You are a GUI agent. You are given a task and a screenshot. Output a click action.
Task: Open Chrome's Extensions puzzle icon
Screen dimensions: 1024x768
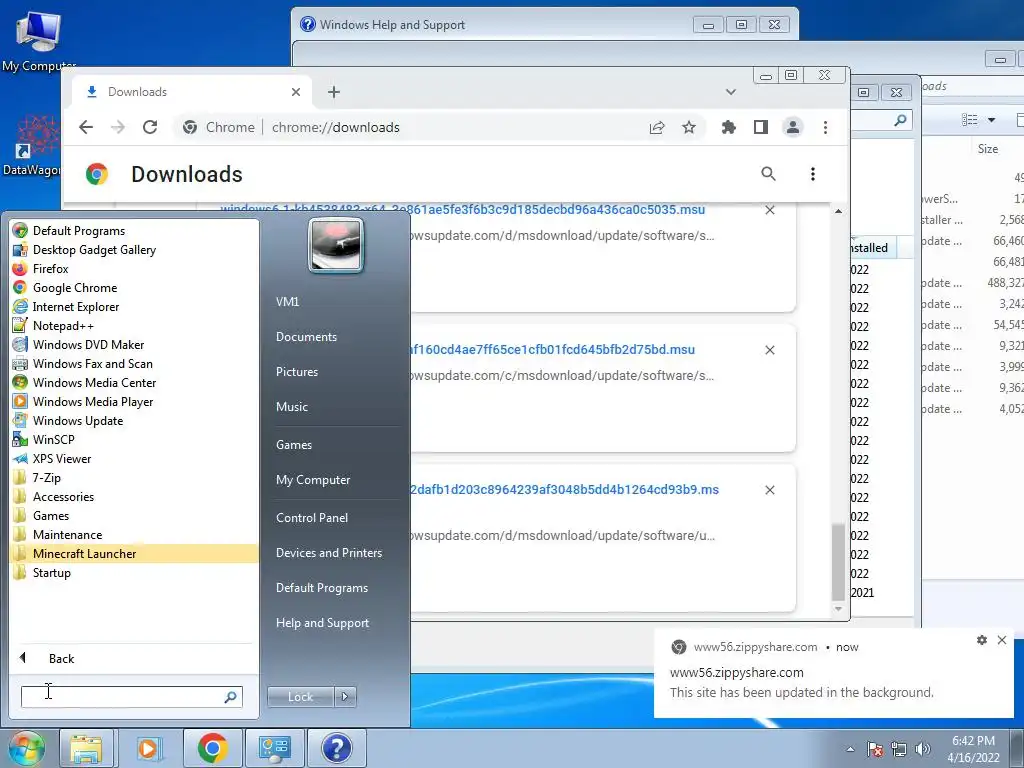tap(729, 127)
